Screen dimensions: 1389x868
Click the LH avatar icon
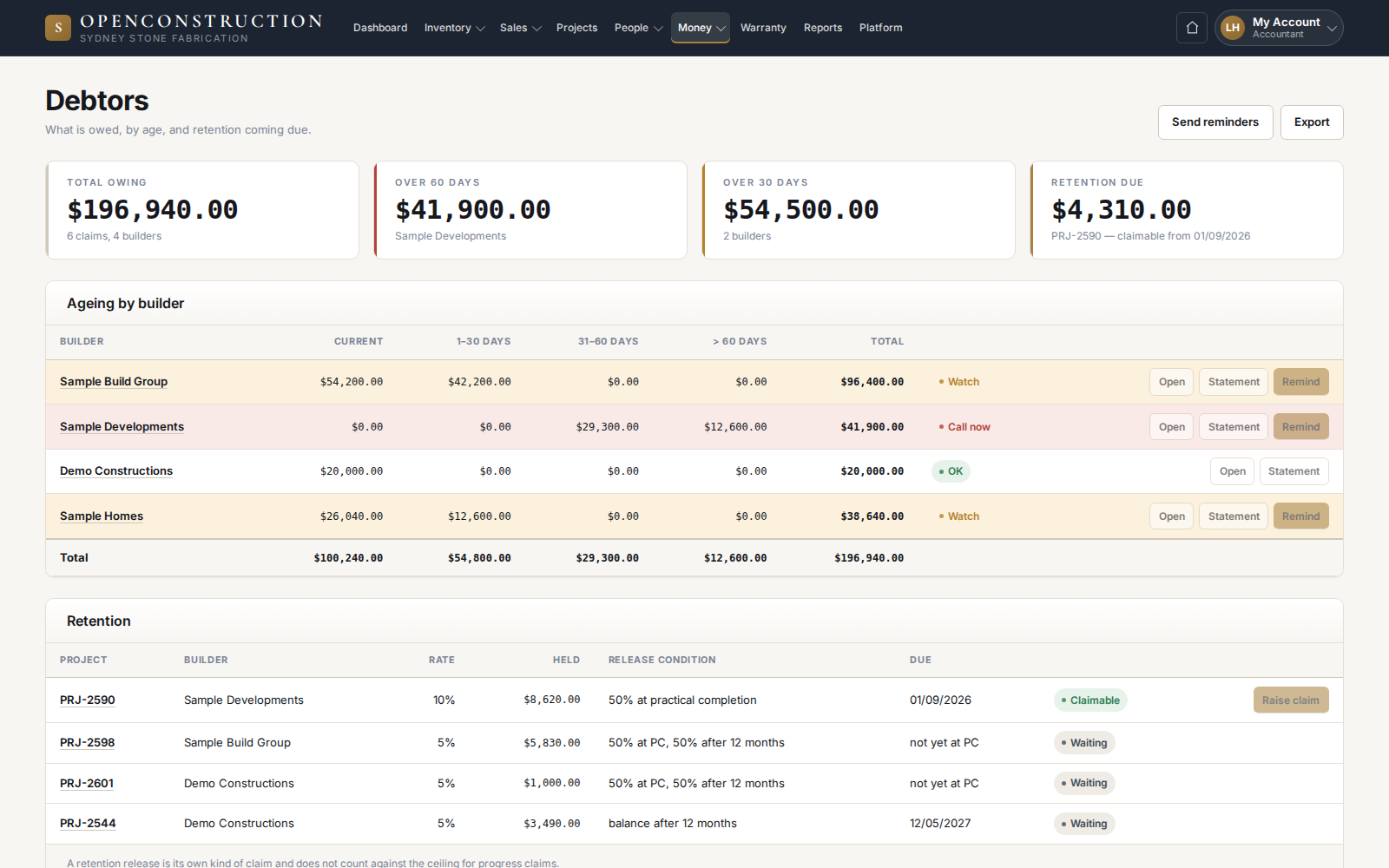click(x=1232, y=28)
